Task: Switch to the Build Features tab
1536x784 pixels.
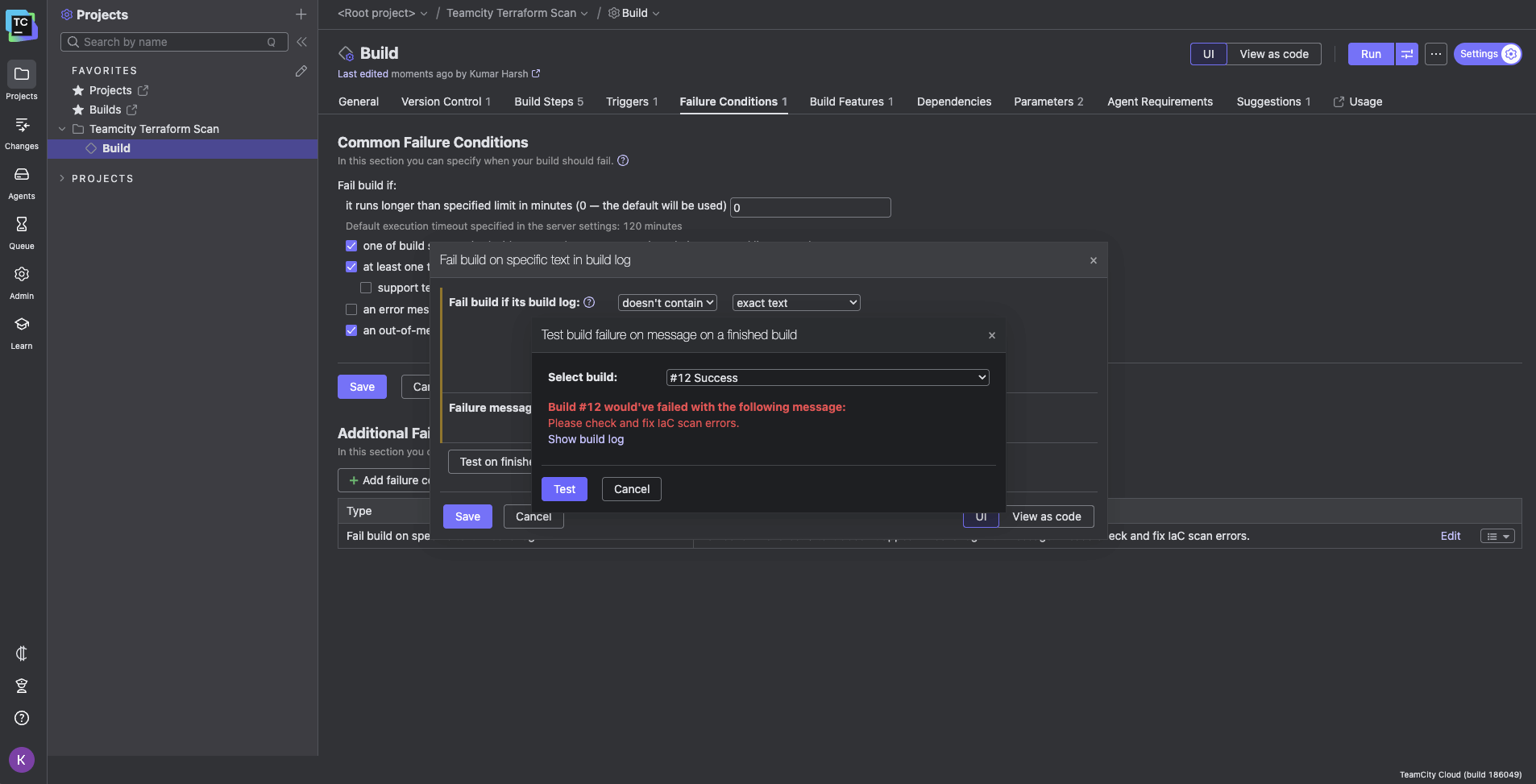Action: pos(851,102)
